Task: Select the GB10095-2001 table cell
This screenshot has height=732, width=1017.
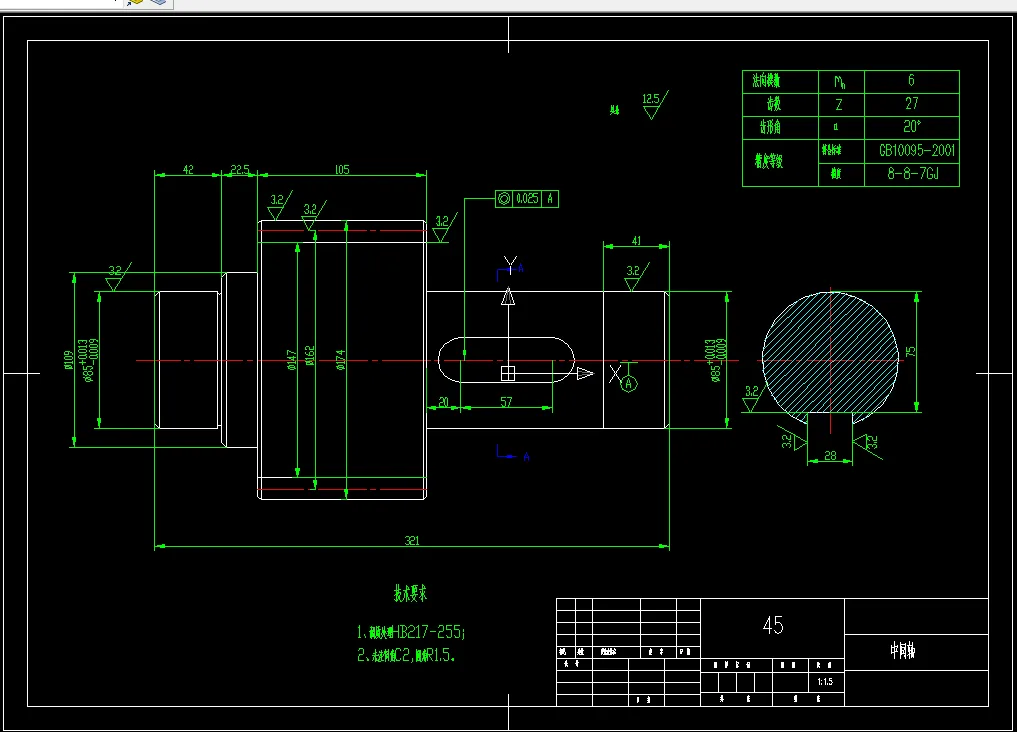Action: [912, 150]
